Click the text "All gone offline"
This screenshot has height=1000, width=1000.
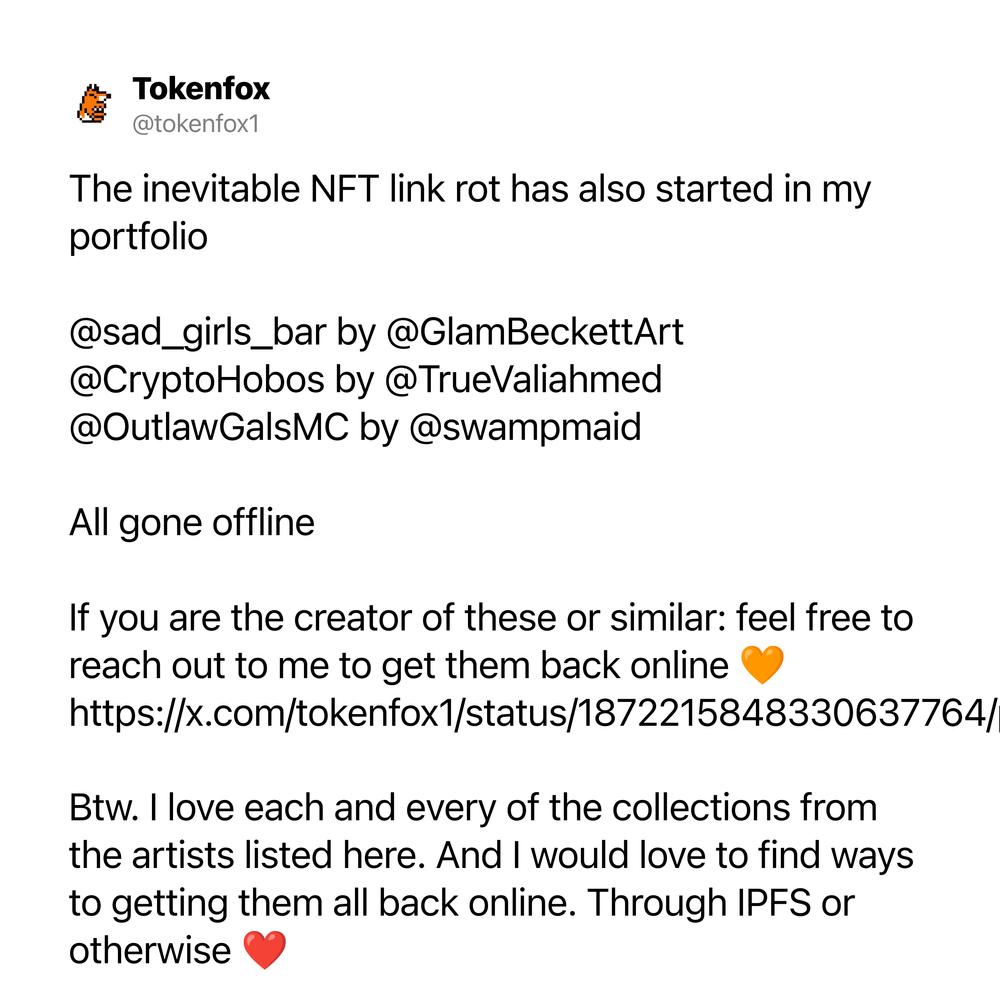[192, 523]
